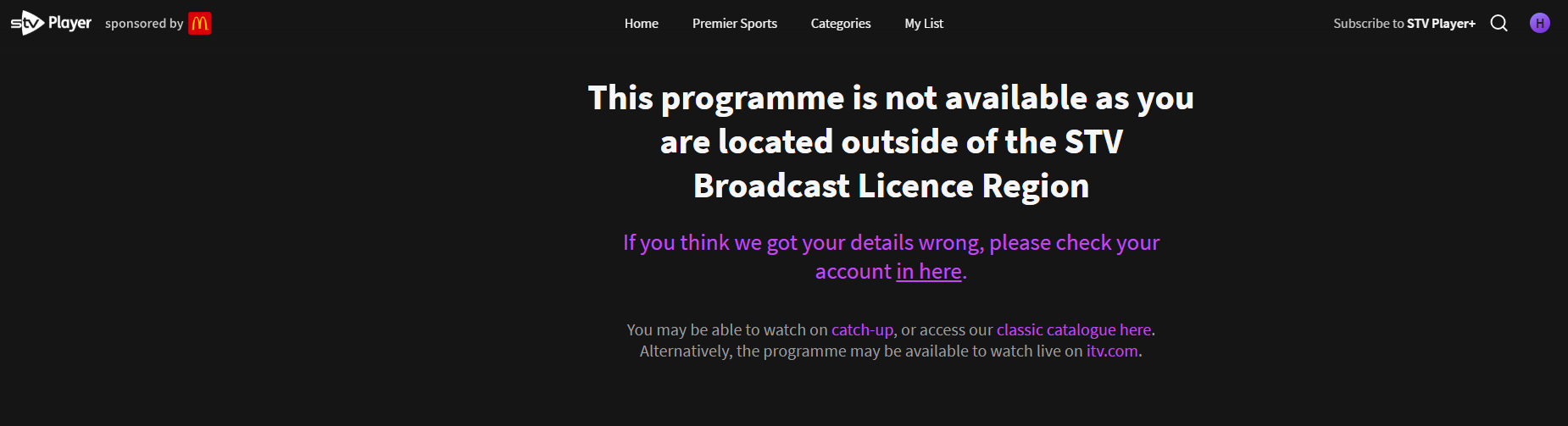Click the McDonald's sponsor logo
The height and width of the screenshot is (426, 1568).
point(200,24)
